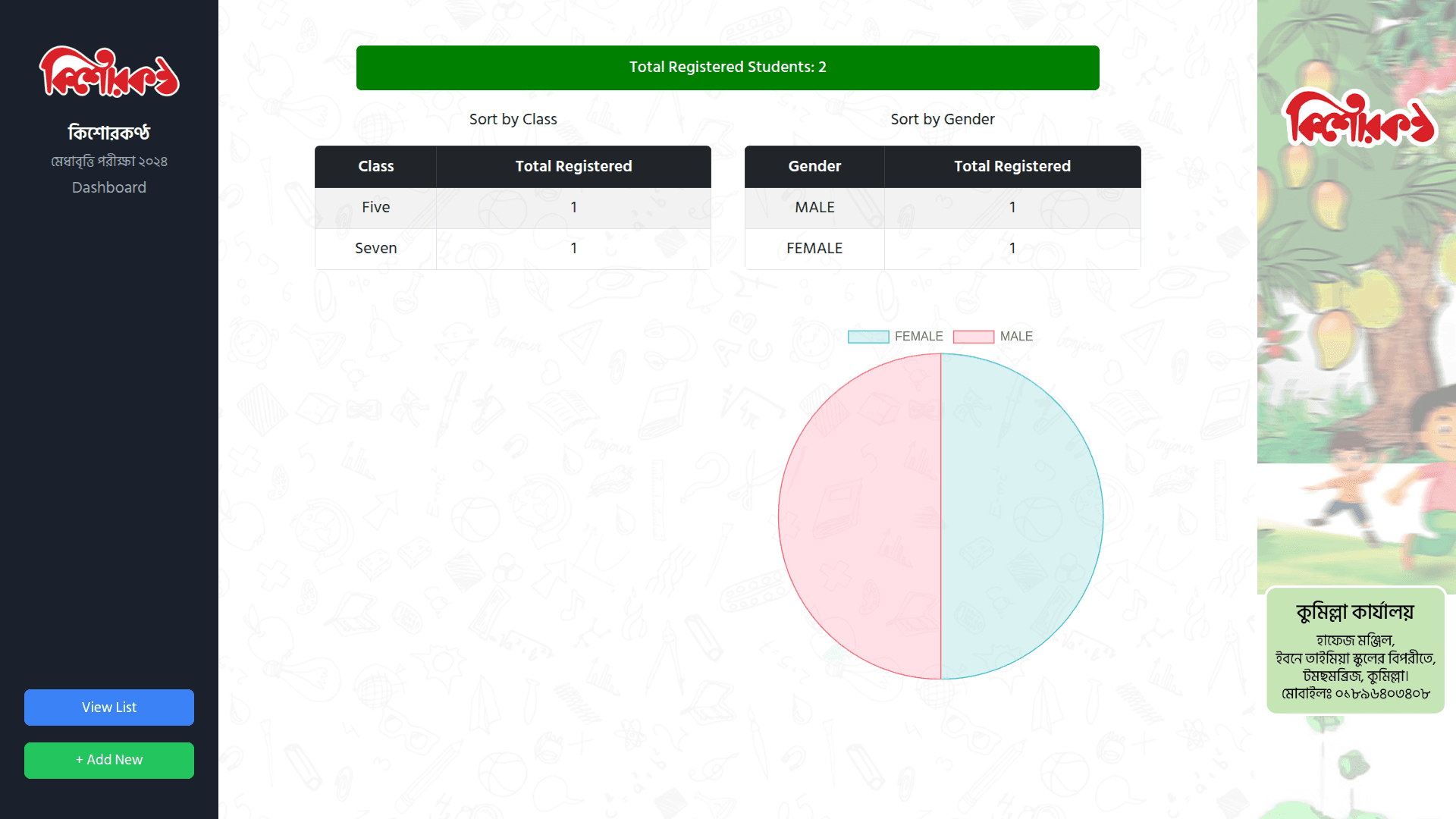This screenshot has width=1456, height=819.
Task: Click the 'FEMALE' gender table cell
Action: pyautogui.click(x=814, y=249)
